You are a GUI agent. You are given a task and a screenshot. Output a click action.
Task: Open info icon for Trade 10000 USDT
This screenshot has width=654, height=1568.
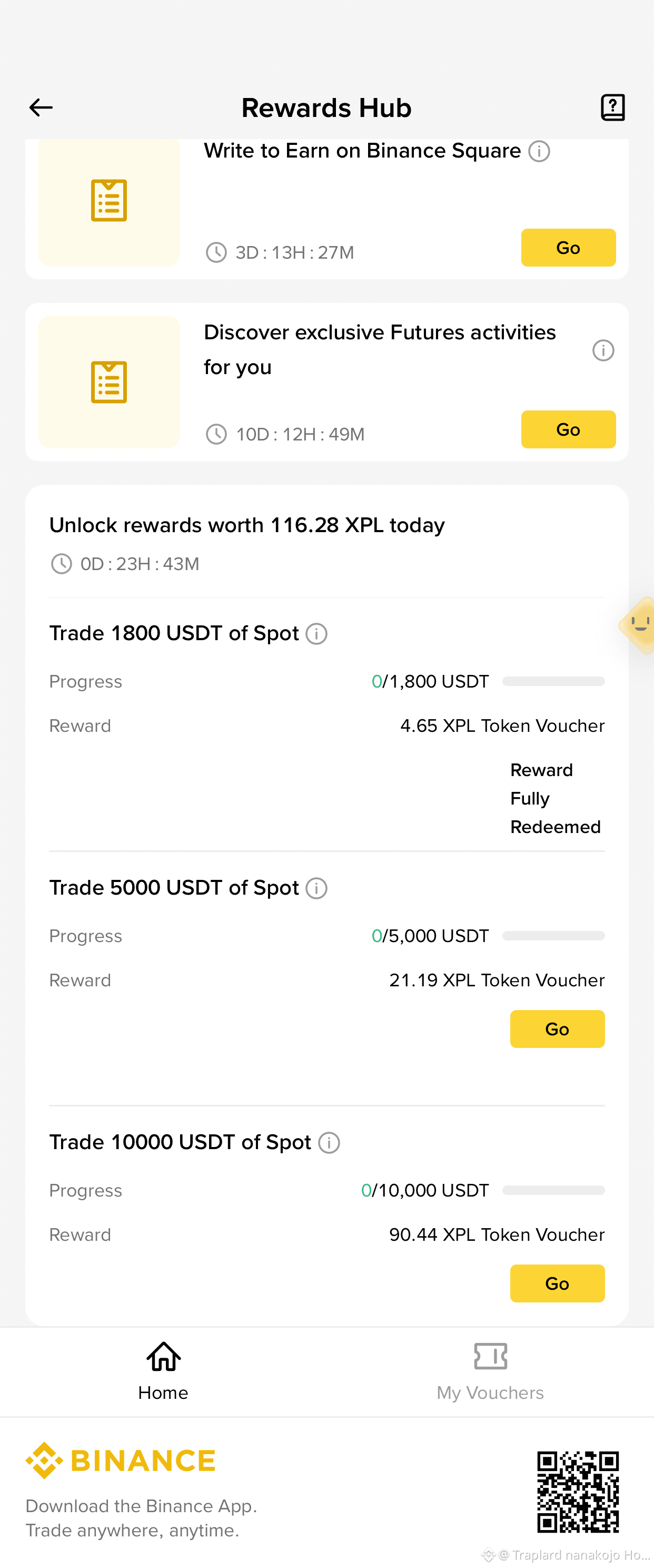point(329,1142)
